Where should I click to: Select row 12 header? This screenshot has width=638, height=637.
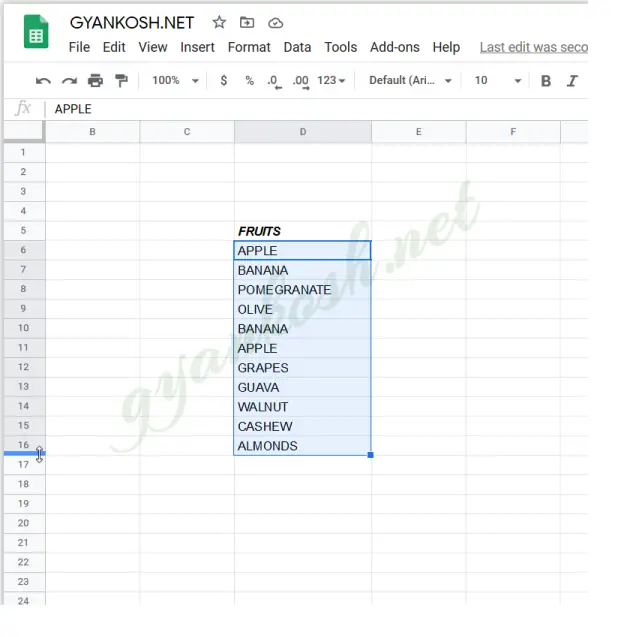[x=24, y=367]
